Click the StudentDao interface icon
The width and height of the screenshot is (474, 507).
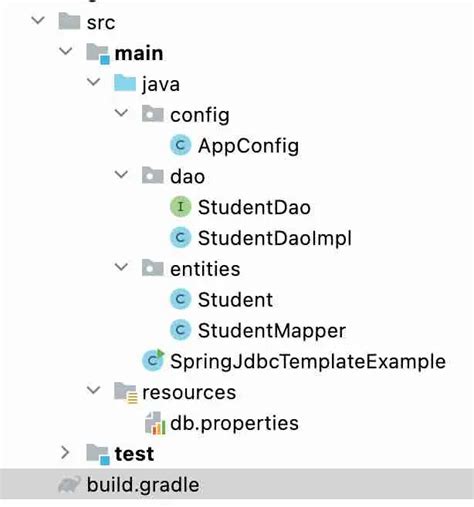click(x=180, y=207)
